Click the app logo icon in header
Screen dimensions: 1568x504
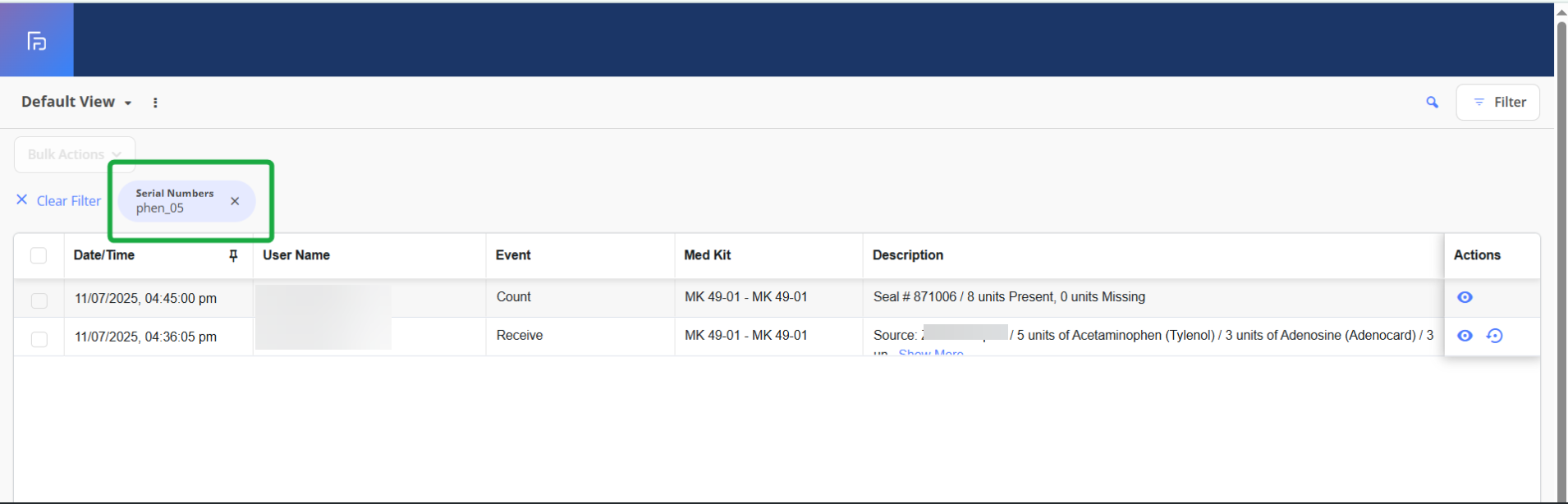(37, 41)
